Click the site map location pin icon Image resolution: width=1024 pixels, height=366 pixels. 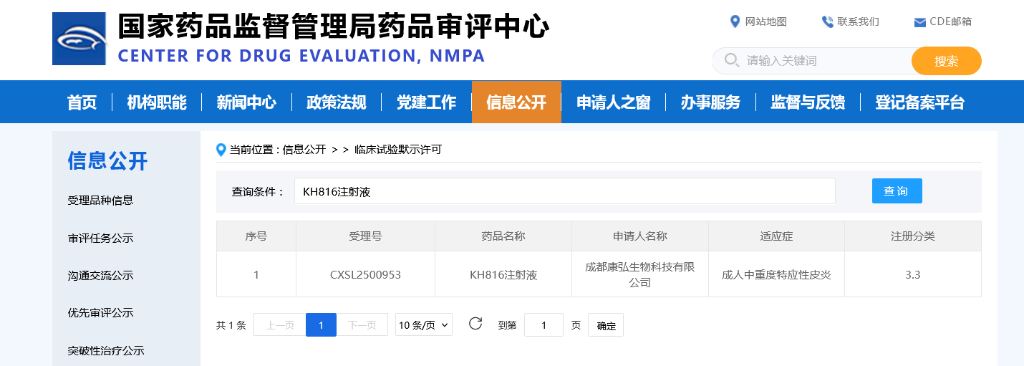point(735,22)
